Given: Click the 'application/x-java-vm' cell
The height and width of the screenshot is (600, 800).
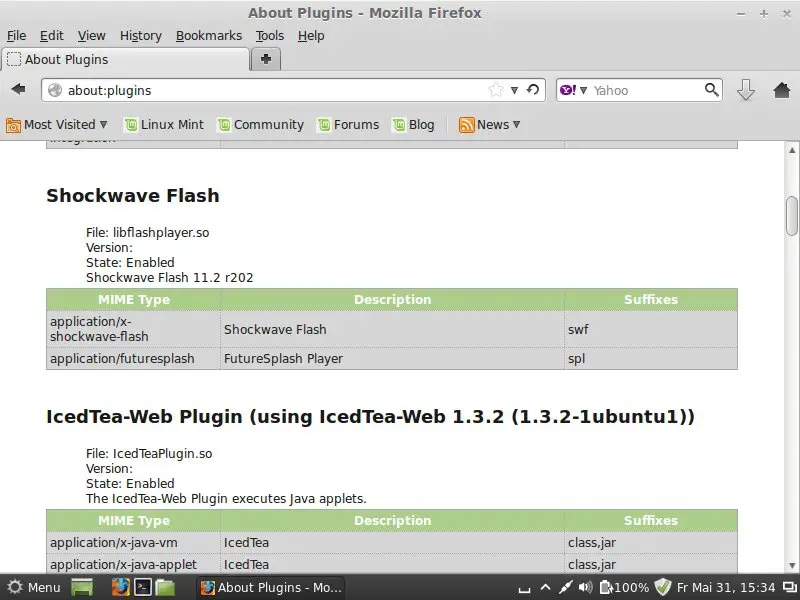Looking at the screenshot, I should click(x=133, y=542).
